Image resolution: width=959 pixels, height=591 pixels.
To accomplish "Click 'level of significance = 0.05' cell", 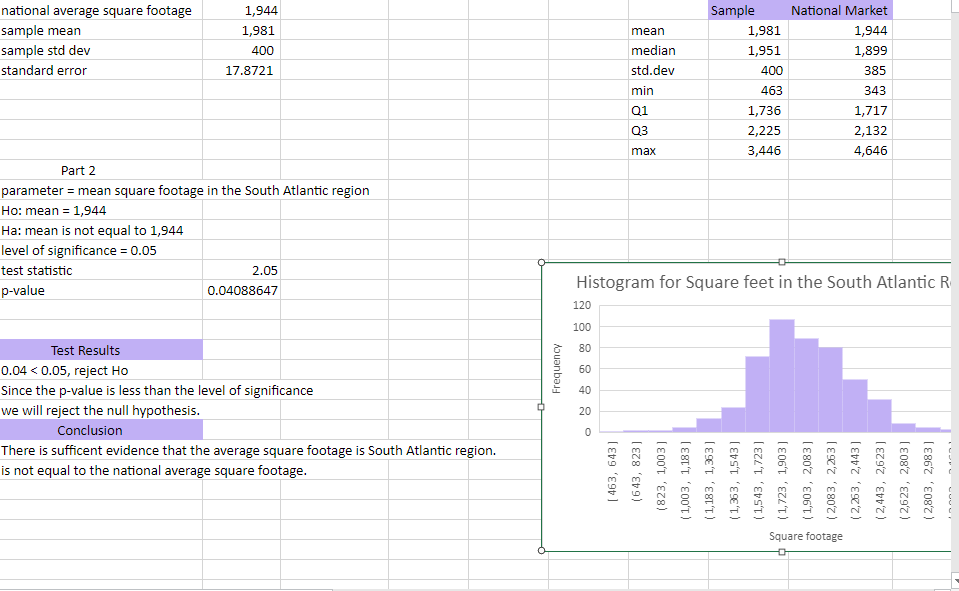I will coord(101,250).
